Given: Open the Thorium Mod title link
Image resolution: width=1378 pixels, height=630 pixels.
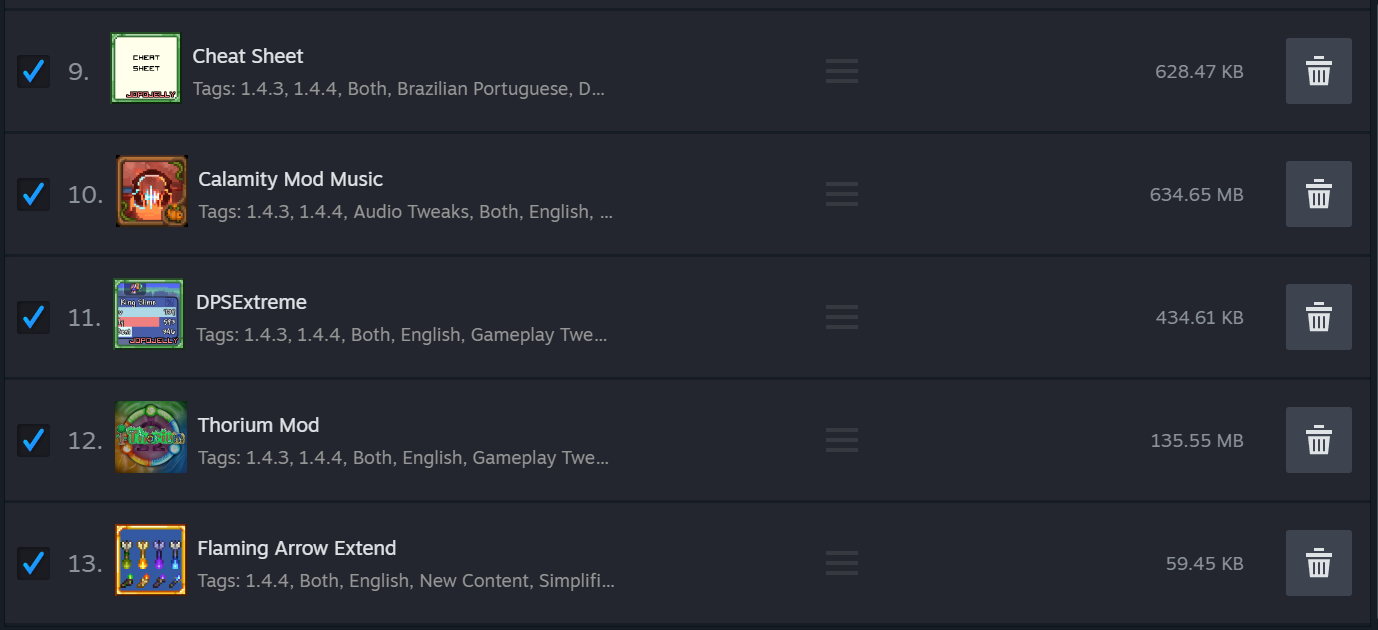Looking at the screenshot, I should [x=258, y=425].
